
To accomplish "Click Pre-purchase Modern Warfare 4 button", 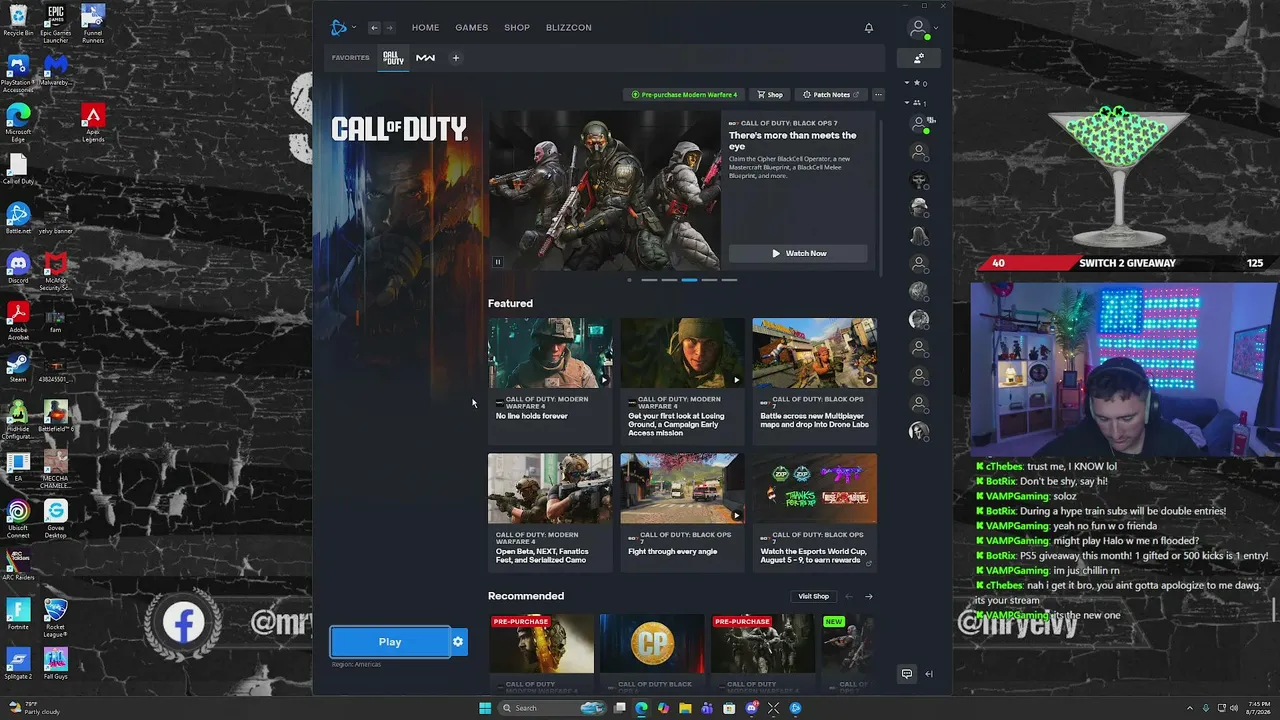I will (x=684, y=95).
